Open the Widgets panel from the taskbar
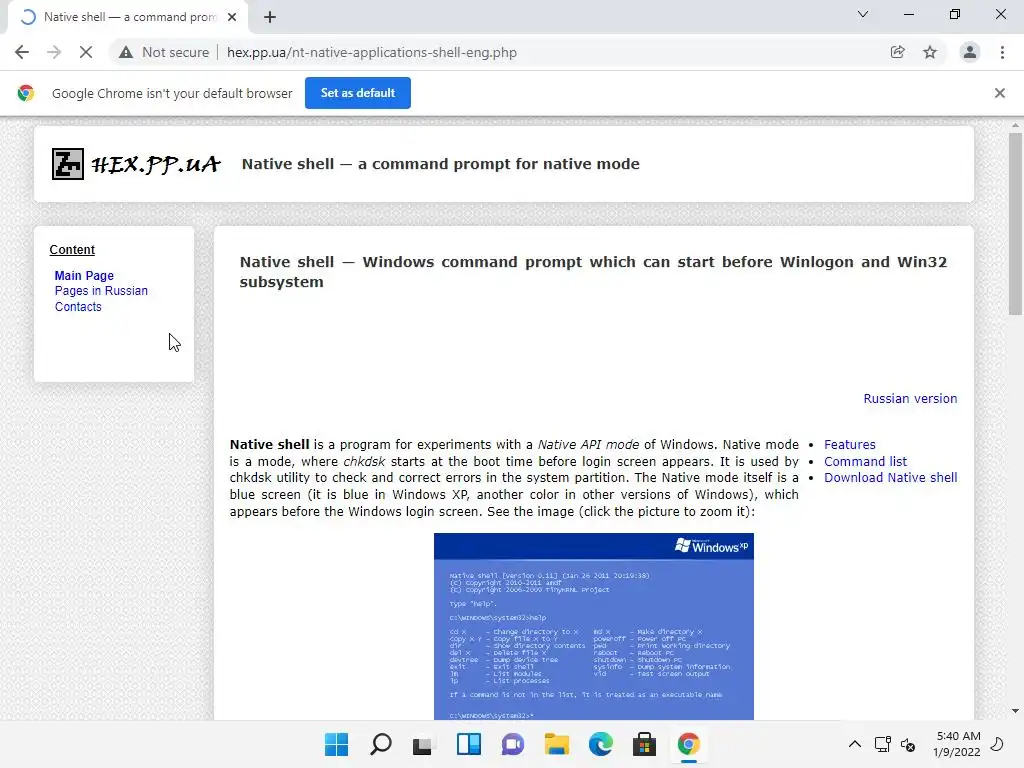This screenshot has width=1024, height=768. point(469,744)
